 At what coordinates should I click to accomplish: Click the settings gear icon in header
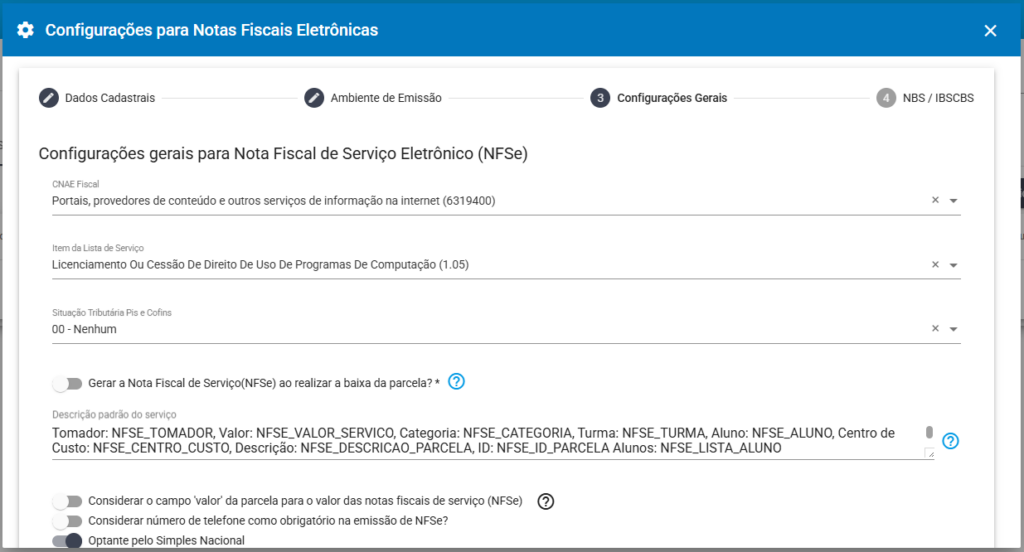(x=26, y=30)
